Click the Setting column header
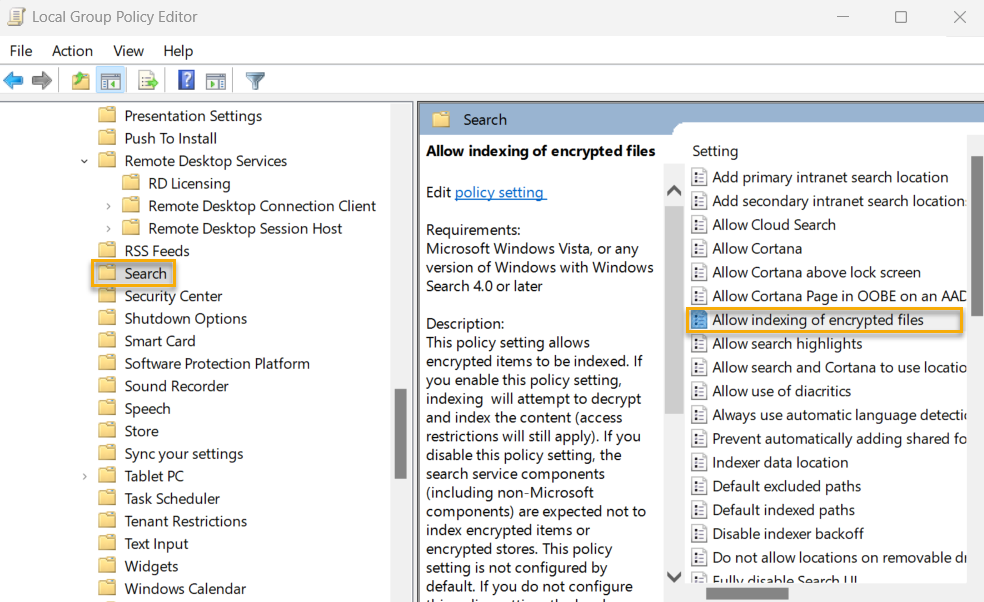 pos(715,151)
